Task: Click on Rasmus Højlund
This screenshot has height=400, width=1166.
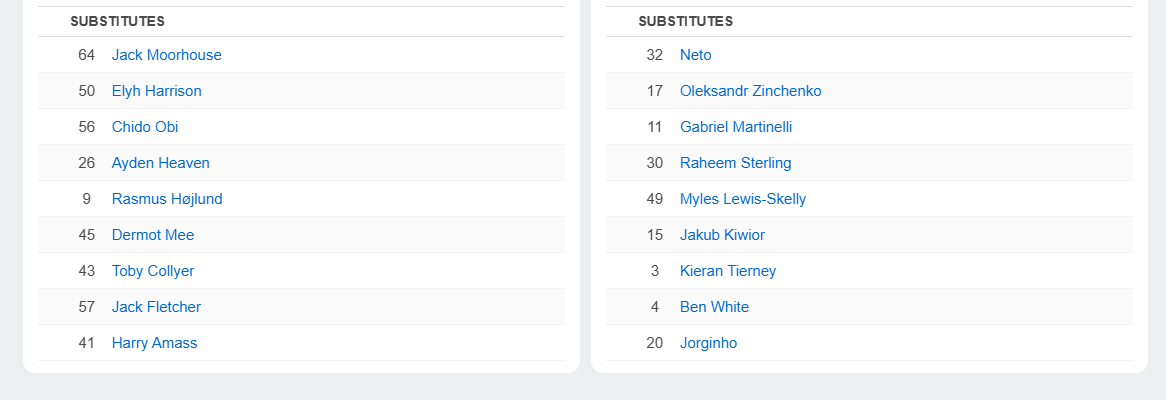Action: (167, 199)
